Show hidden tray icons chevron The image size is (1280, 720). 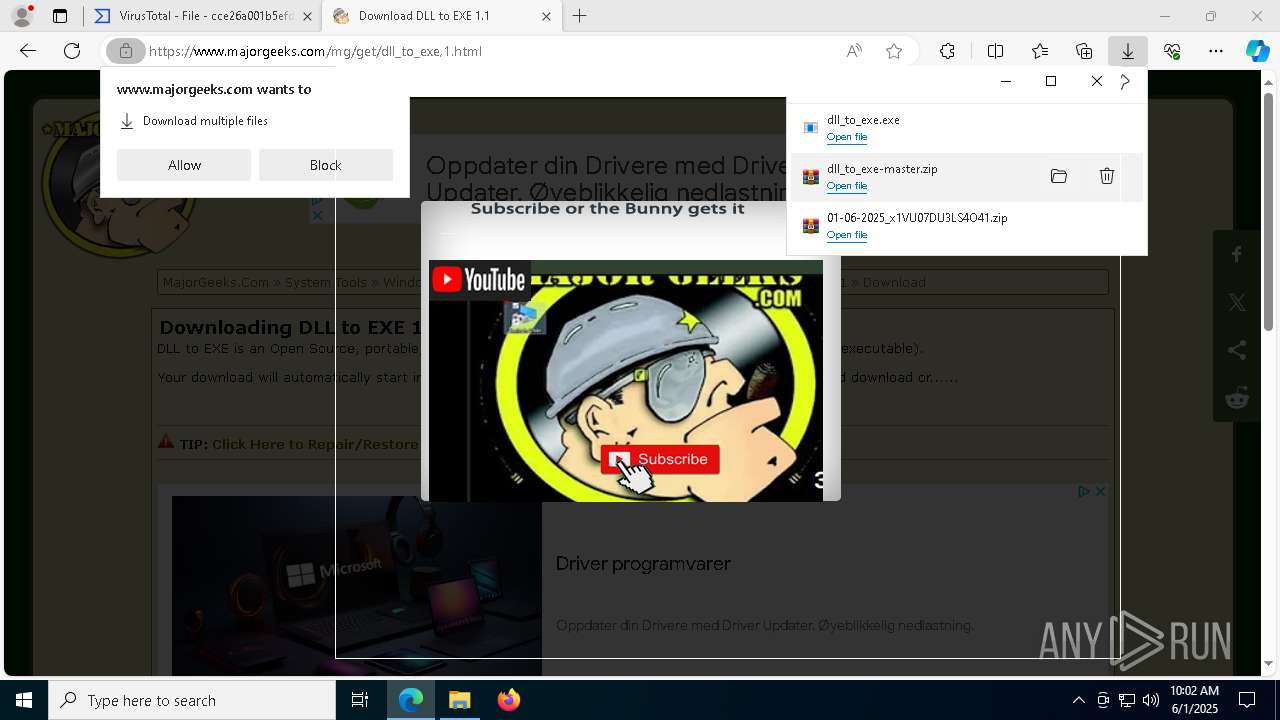tap(1078, 700)
